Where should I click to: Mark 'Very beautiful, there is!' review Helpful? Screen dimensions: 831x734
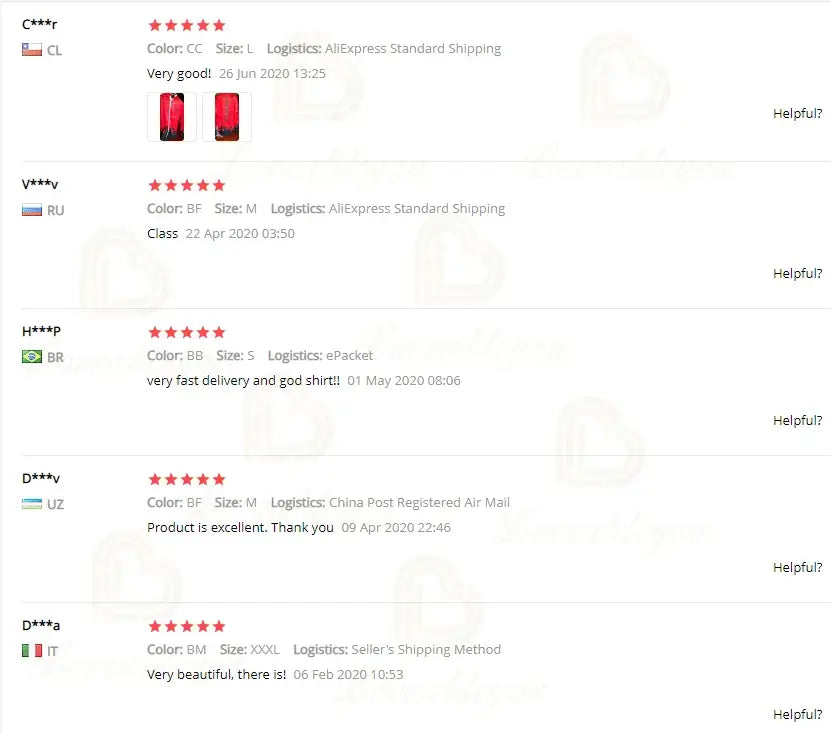[x=798, y=714]
